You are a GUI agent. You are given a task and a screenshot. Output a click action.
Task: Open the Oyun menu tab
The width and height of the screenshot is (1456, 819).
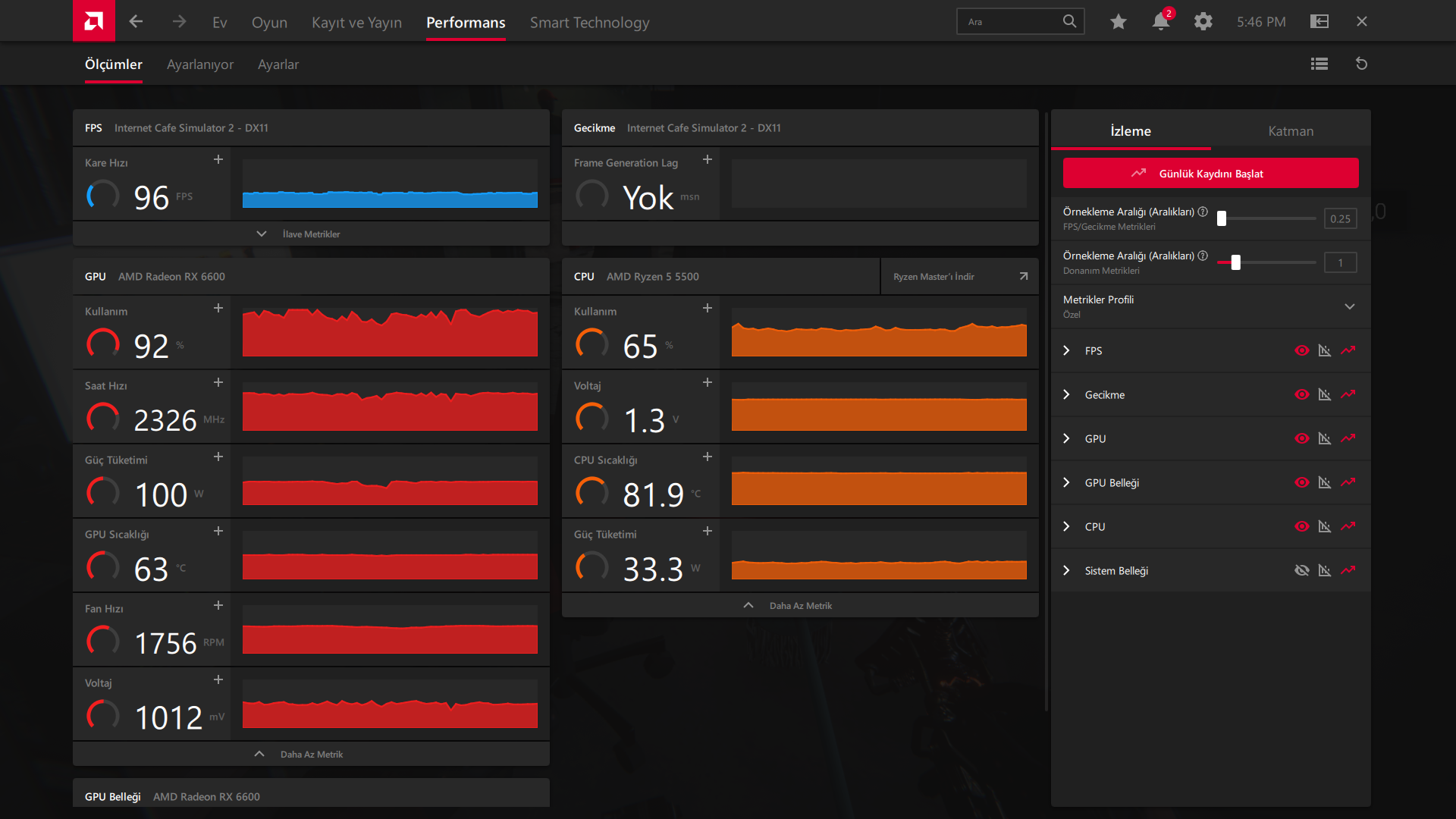[269, 23]
